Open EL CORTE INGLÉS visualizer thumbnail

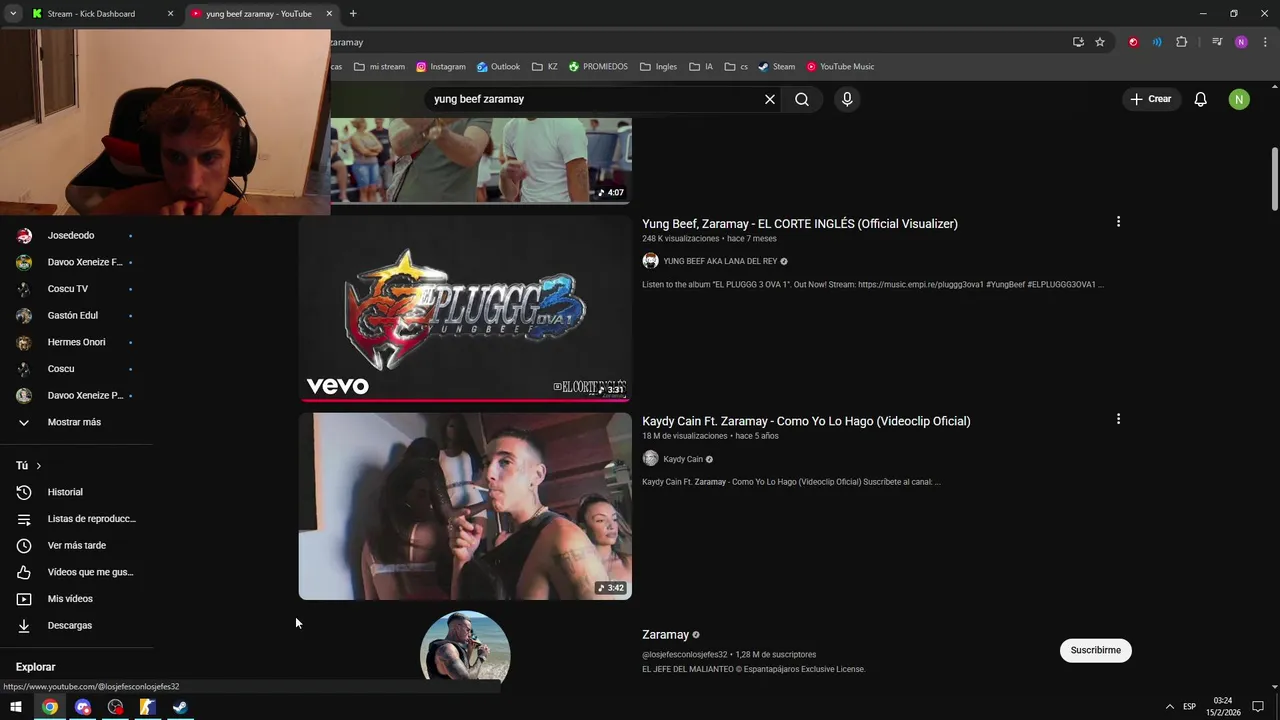[x=465, y=309]
